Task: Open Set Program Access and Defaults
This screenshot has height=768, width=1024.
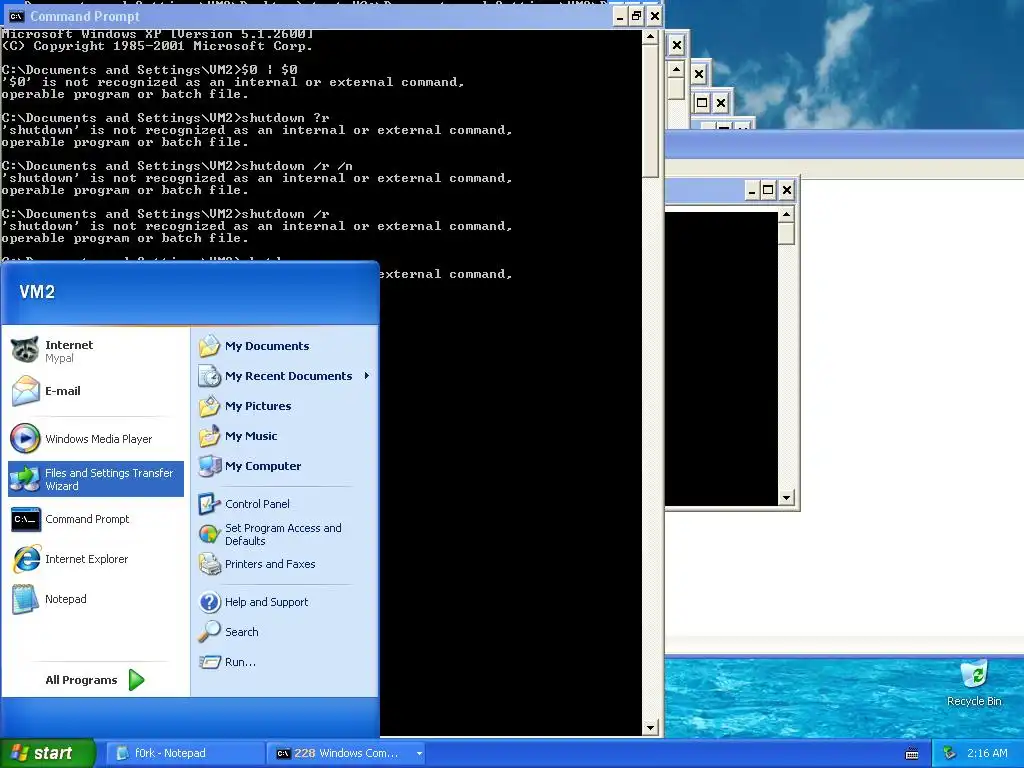Action: [x=285, y=534]
